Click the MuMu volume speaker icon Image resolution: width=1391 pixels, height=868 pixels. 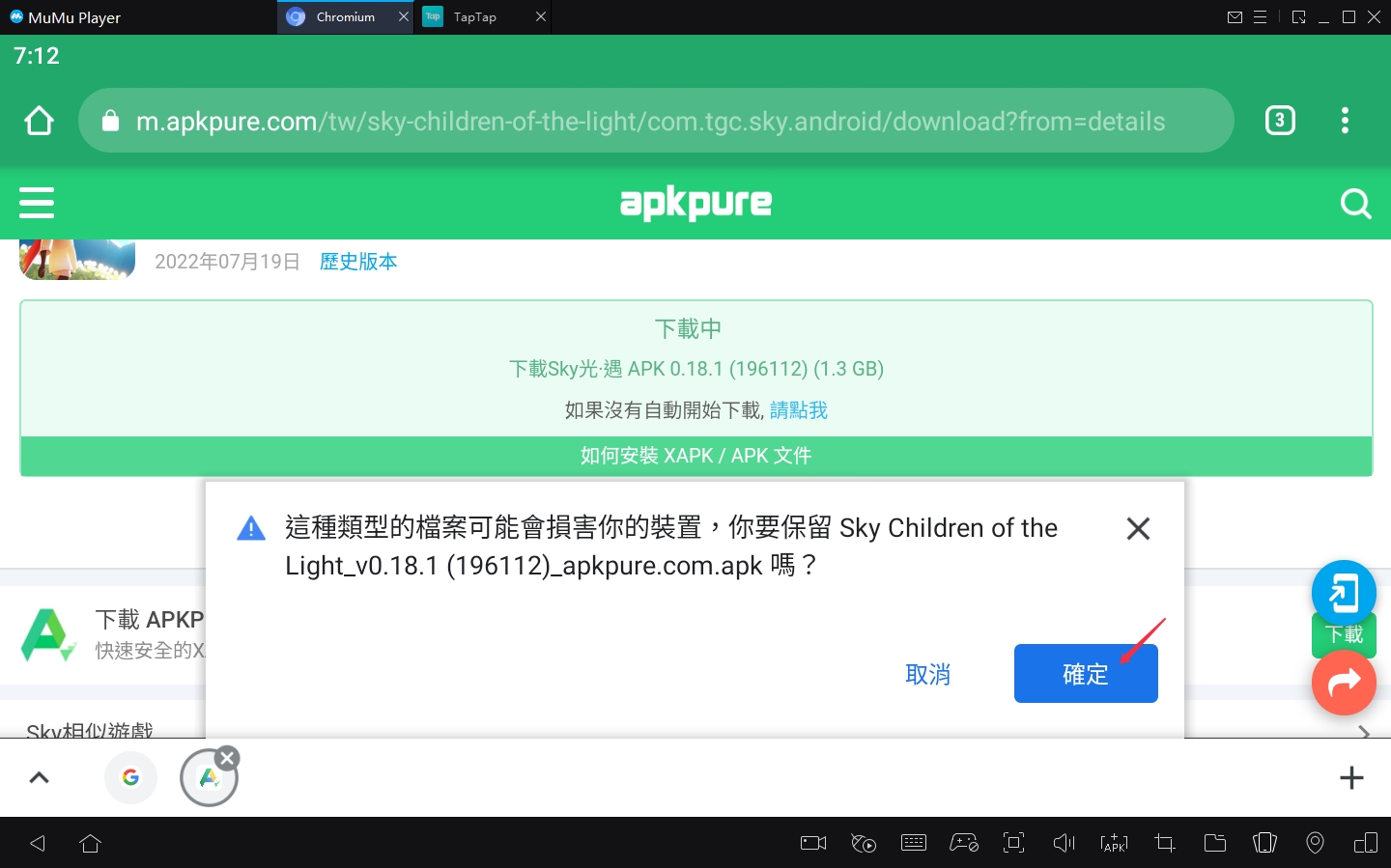tap(1065, 843)
